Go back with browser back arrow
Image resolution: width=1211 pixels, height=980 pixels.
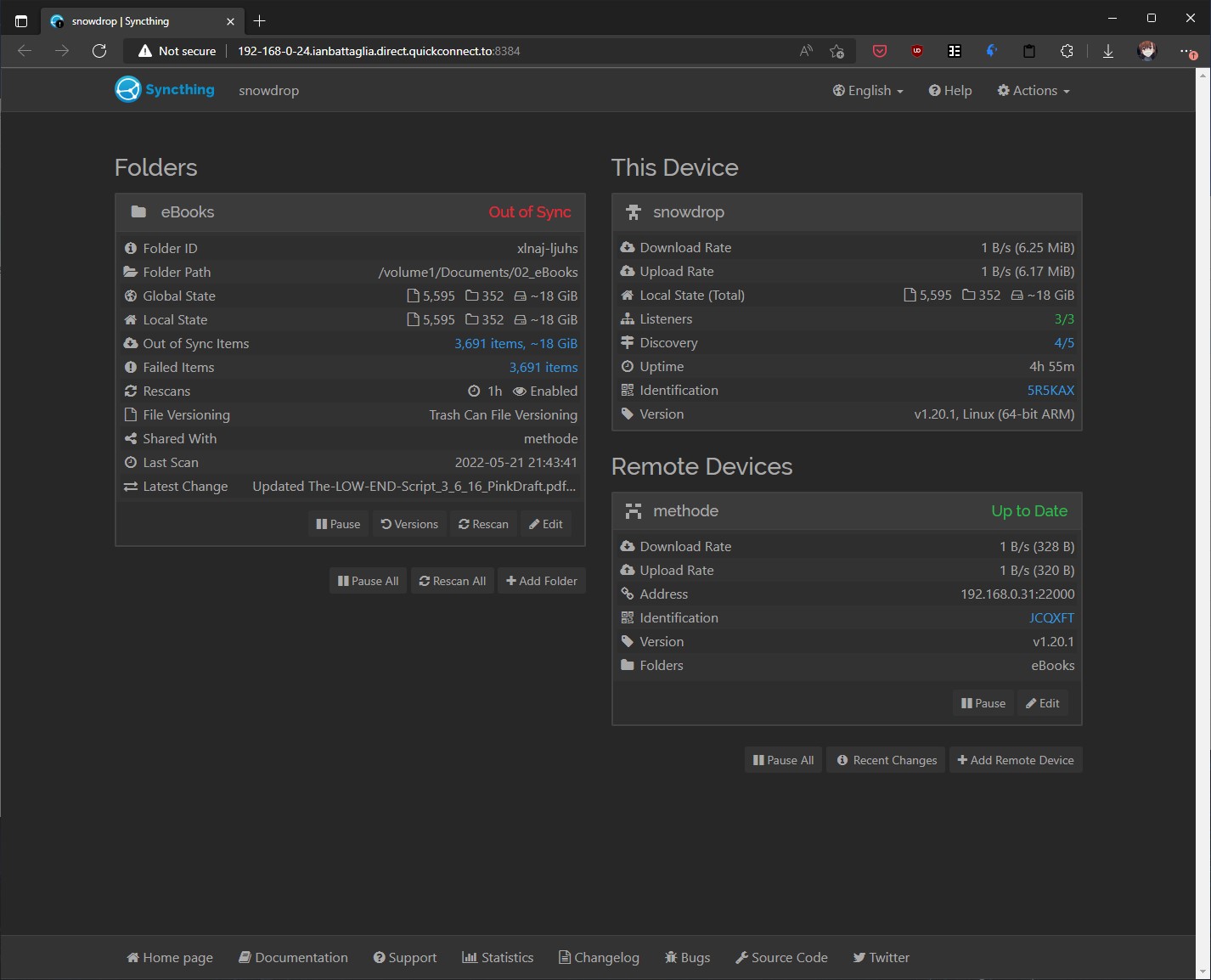25,51
